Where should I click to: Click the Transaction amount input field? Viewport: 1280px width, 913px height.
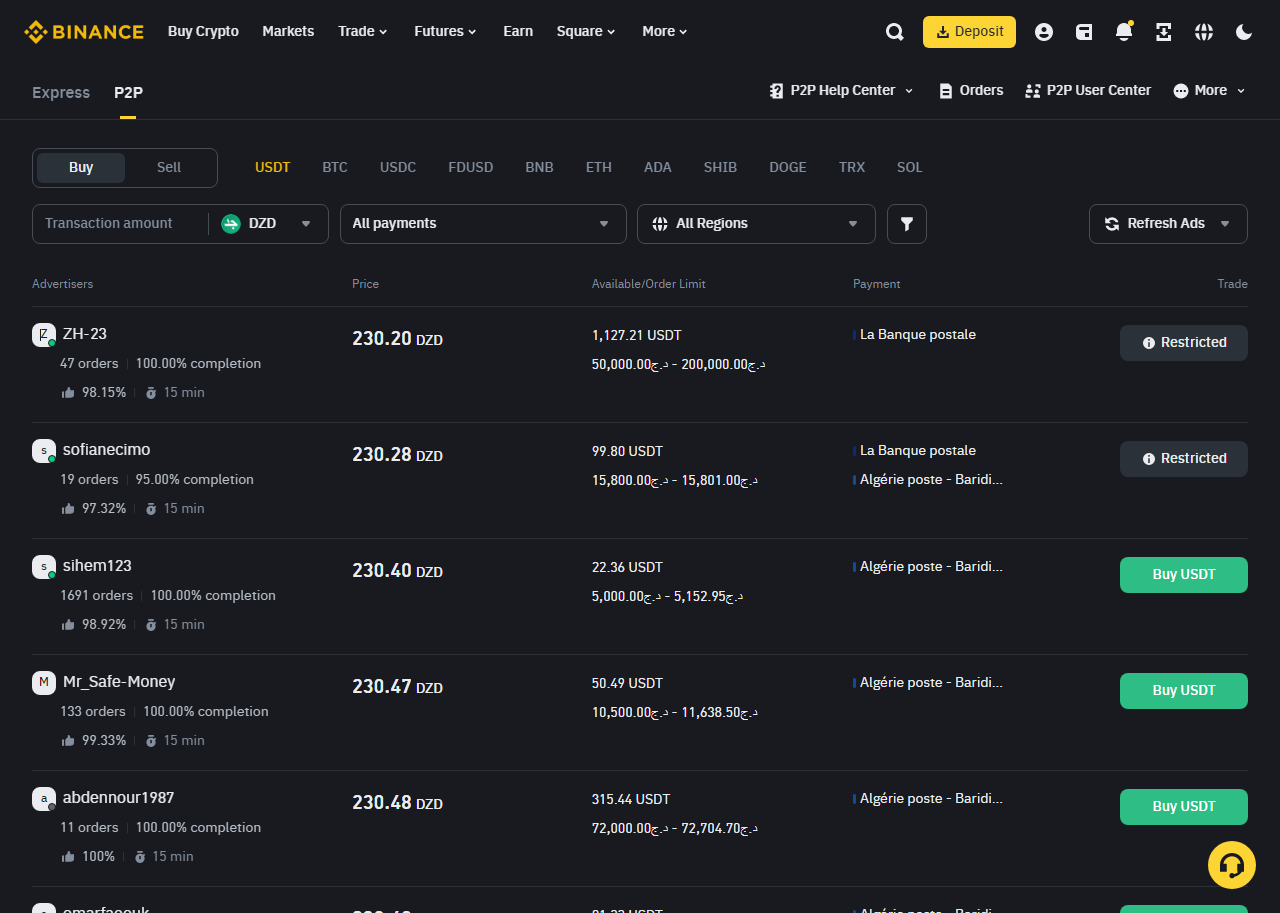click(120, 224)
